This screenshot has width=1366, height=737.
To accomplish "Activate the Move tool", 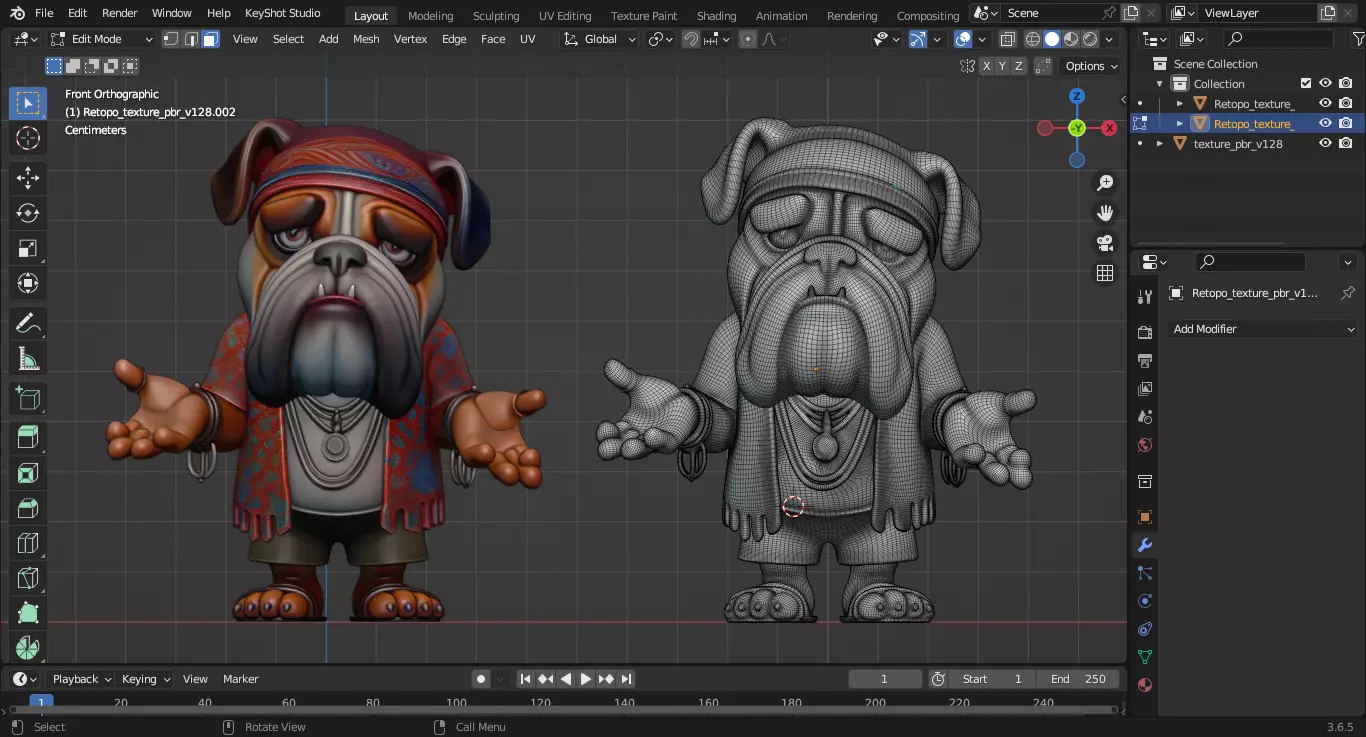I will (28, 178).
